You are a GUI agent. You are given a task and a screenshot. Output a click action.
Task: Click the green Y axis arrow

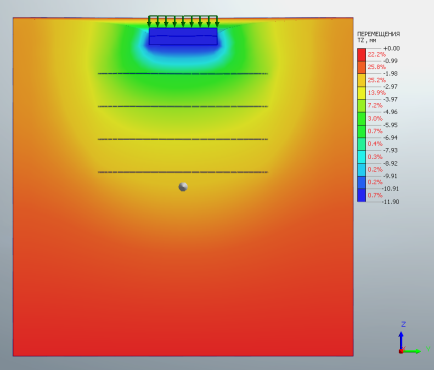click(x=412, y=351)
